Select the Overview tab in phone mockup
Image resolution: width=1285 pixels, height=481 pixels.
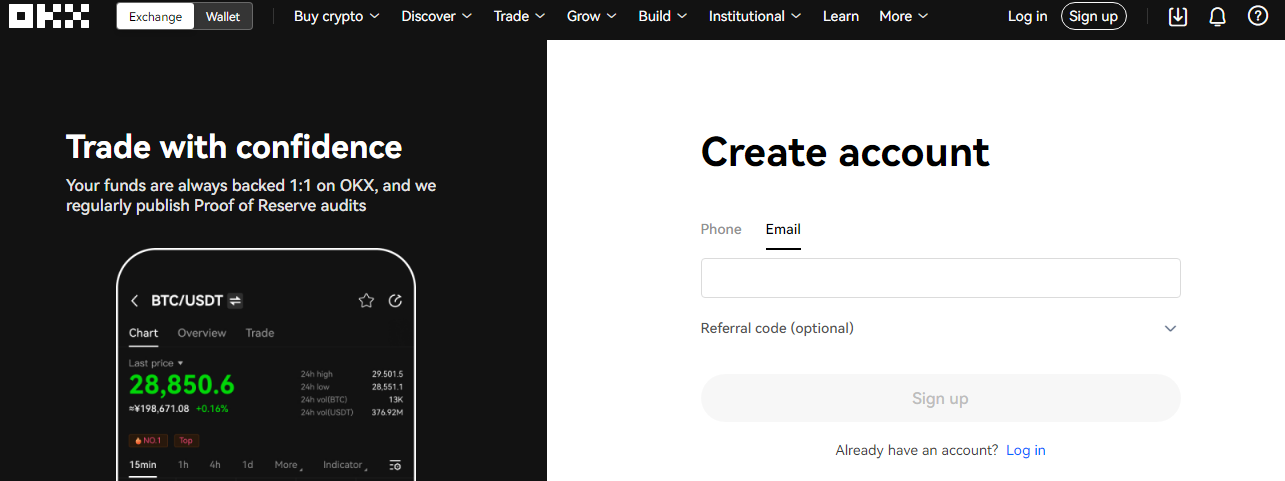click(202, 333)
